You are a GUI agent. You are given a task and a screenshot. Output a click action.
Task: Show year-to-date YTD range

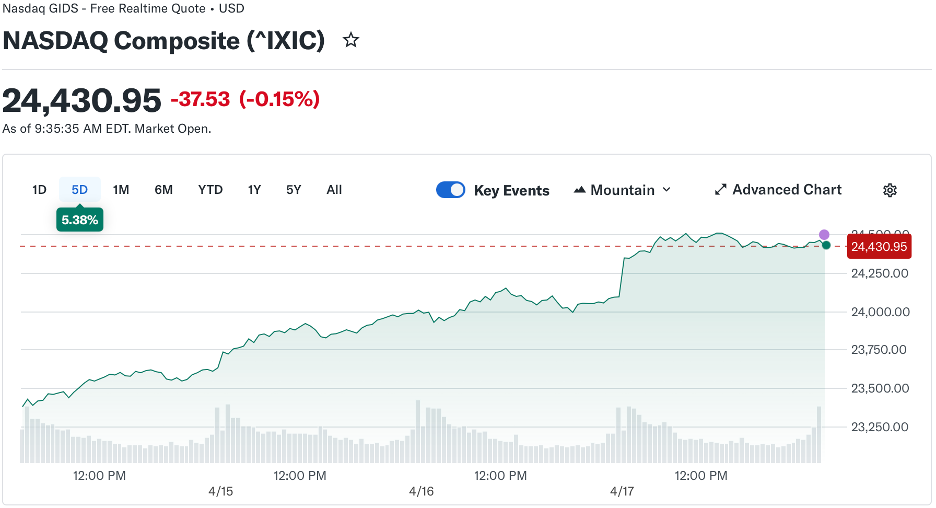pyautogui.click(x=210, y=190)
